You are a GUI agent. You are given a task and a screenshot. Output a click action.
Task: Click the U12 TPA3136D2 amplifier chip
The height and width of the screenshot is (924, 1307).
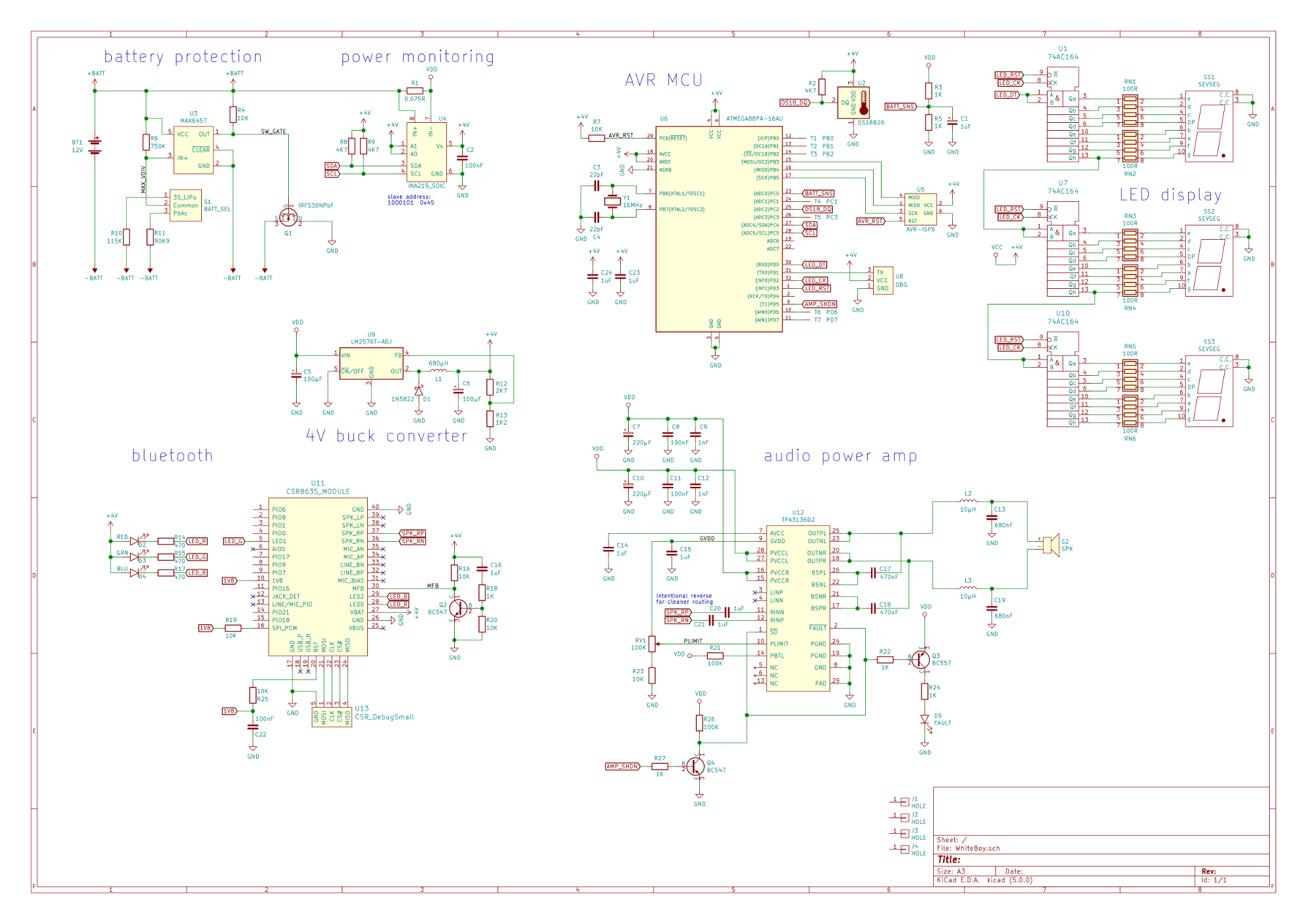798,608
